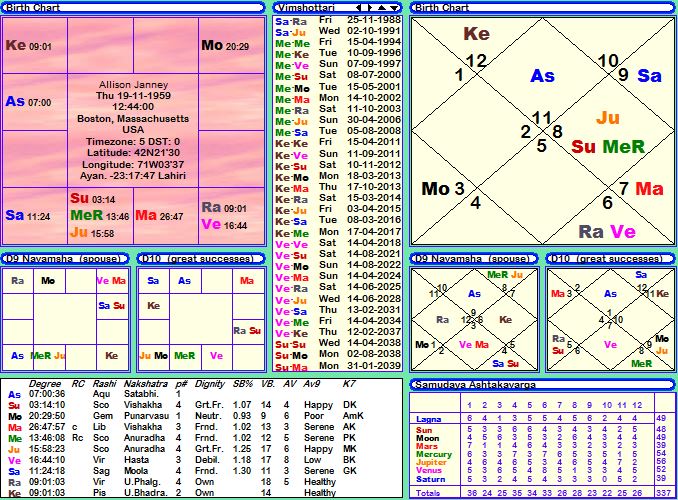Click 'Ayan. -23:17:47 Lahiri' line

[x=133, y=176]
